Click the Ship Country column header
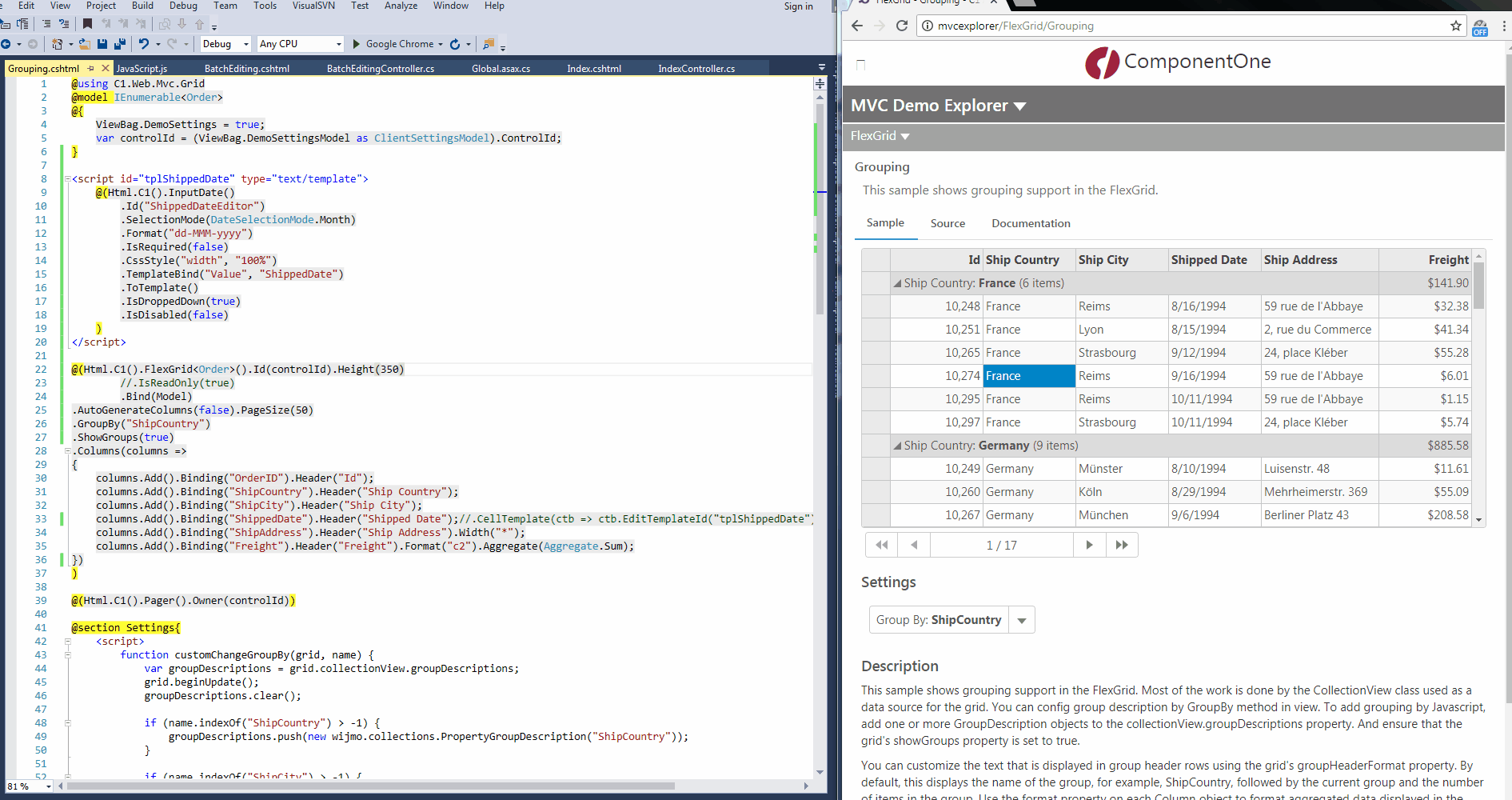The height and width of the screenshot is (800, 1512). (1028, 260)
